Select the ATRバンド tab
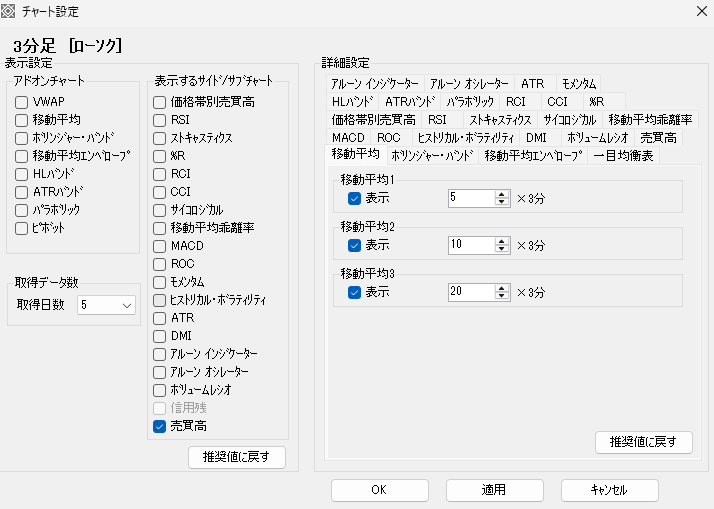This screenshot has height=509, width=714. tap(410, 101)
